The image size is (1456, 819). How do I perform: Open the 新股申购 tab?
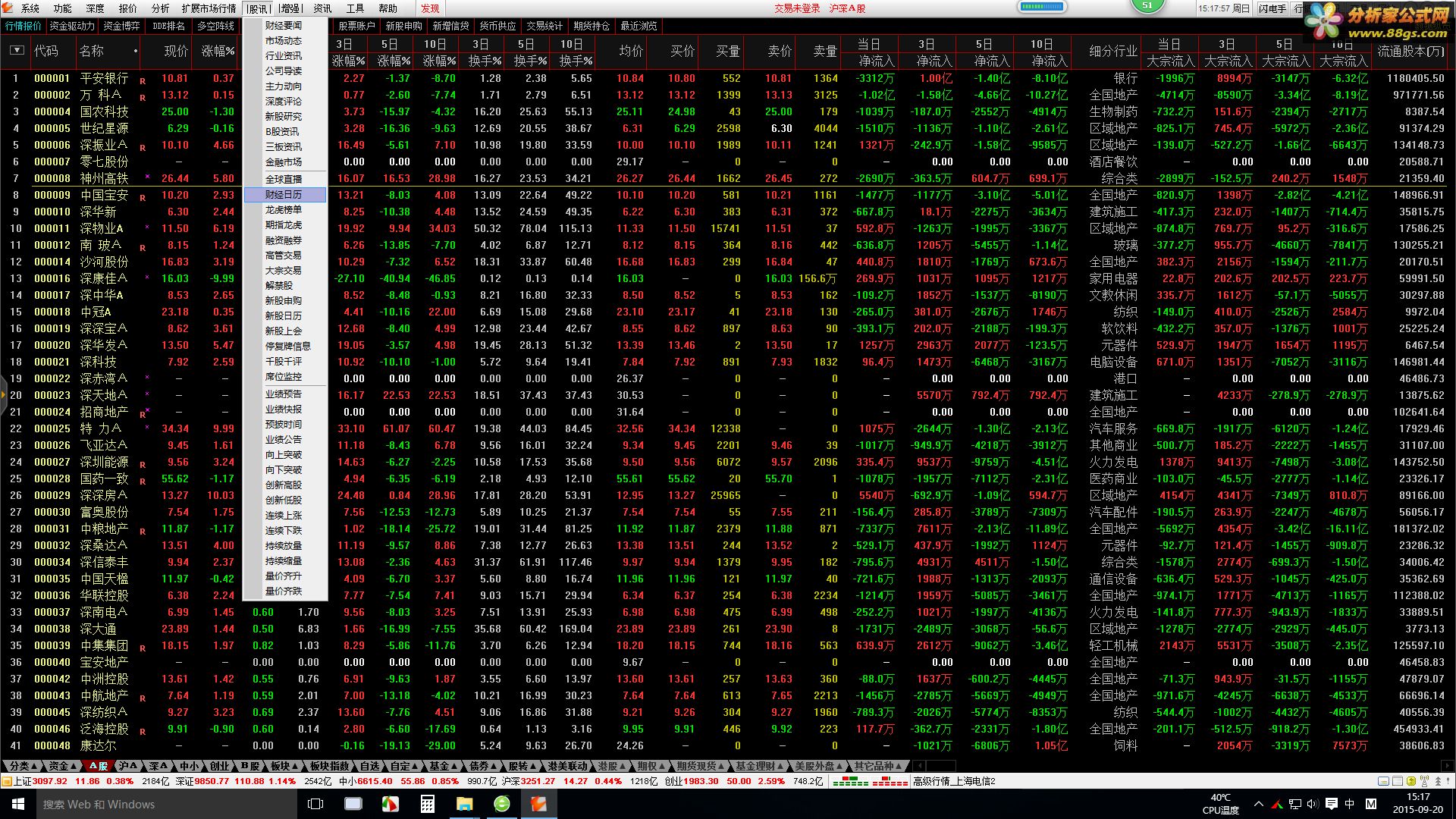403,26
